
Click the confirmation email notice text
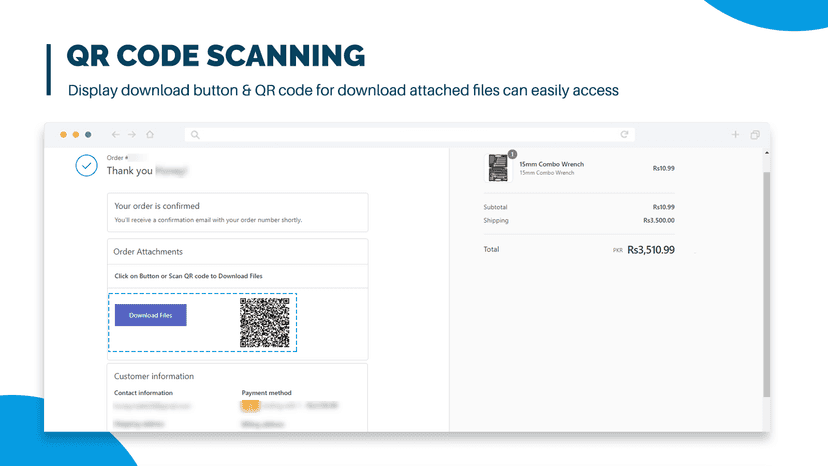pyautogui.click(x=208, y=220)
